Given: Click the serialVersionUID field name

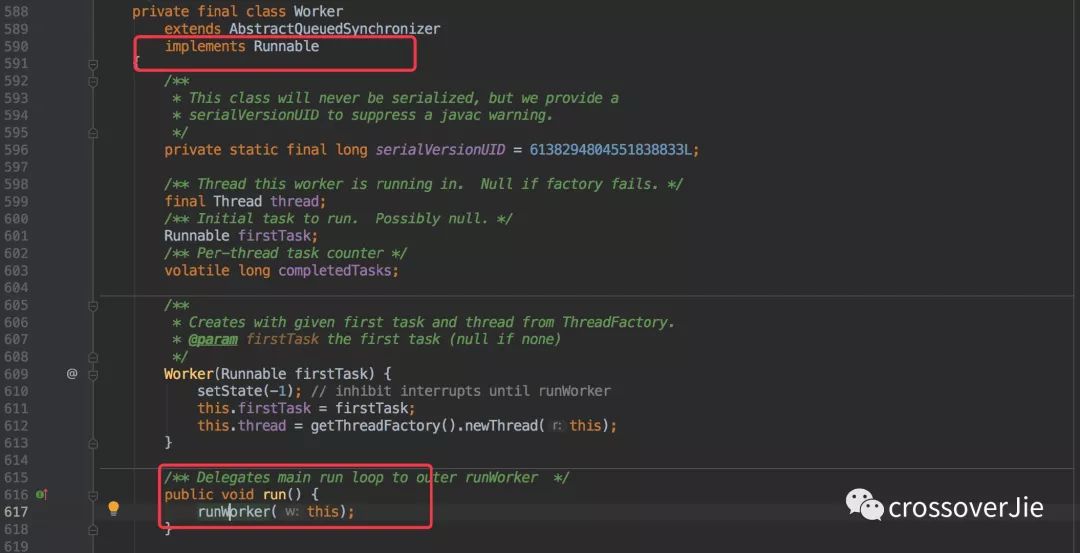Looking at the screenshot, I should click(x=440, y=149).
